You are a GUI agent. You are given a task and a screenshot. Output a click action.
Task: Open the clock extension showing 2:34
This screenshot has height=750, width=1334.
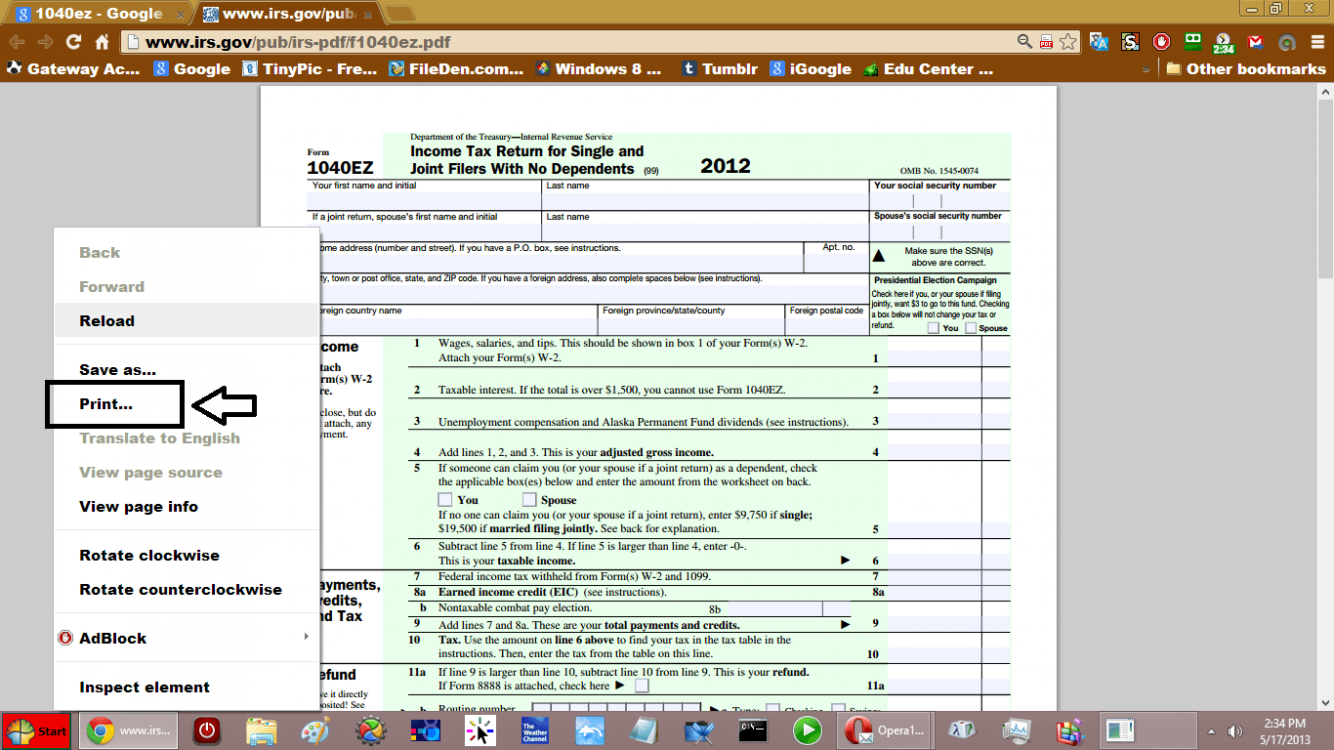pos(1224,43)
